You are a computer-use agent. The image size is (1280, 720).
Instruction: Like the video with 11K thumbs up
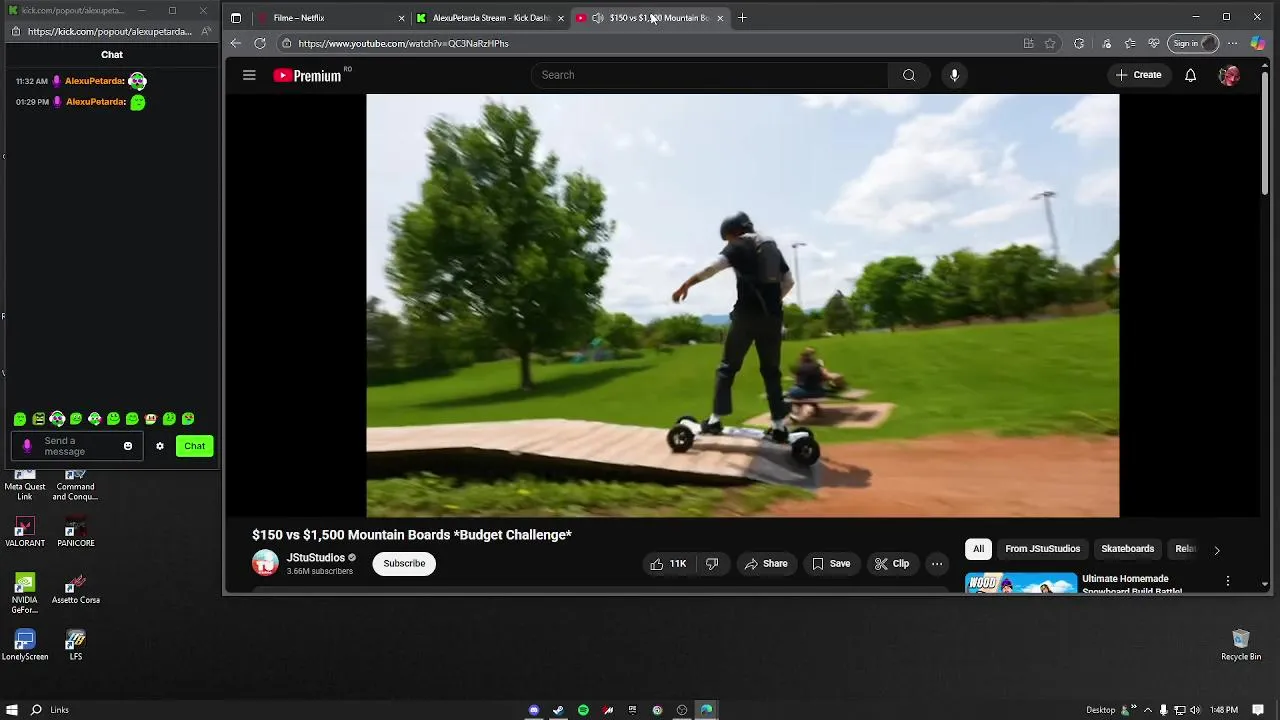[x=668, y=564]
